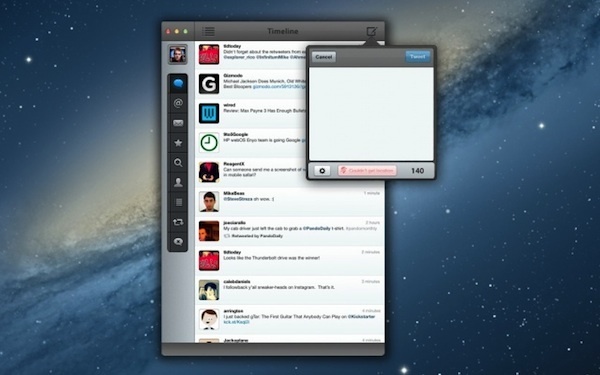Open Gizmodo's G avatar

point(209,84)
